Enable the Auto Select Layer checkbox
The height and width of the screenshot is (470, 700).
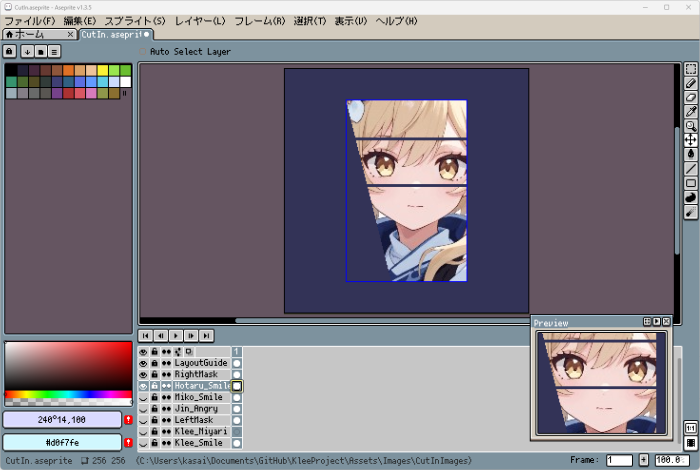(x=143, y=52)
